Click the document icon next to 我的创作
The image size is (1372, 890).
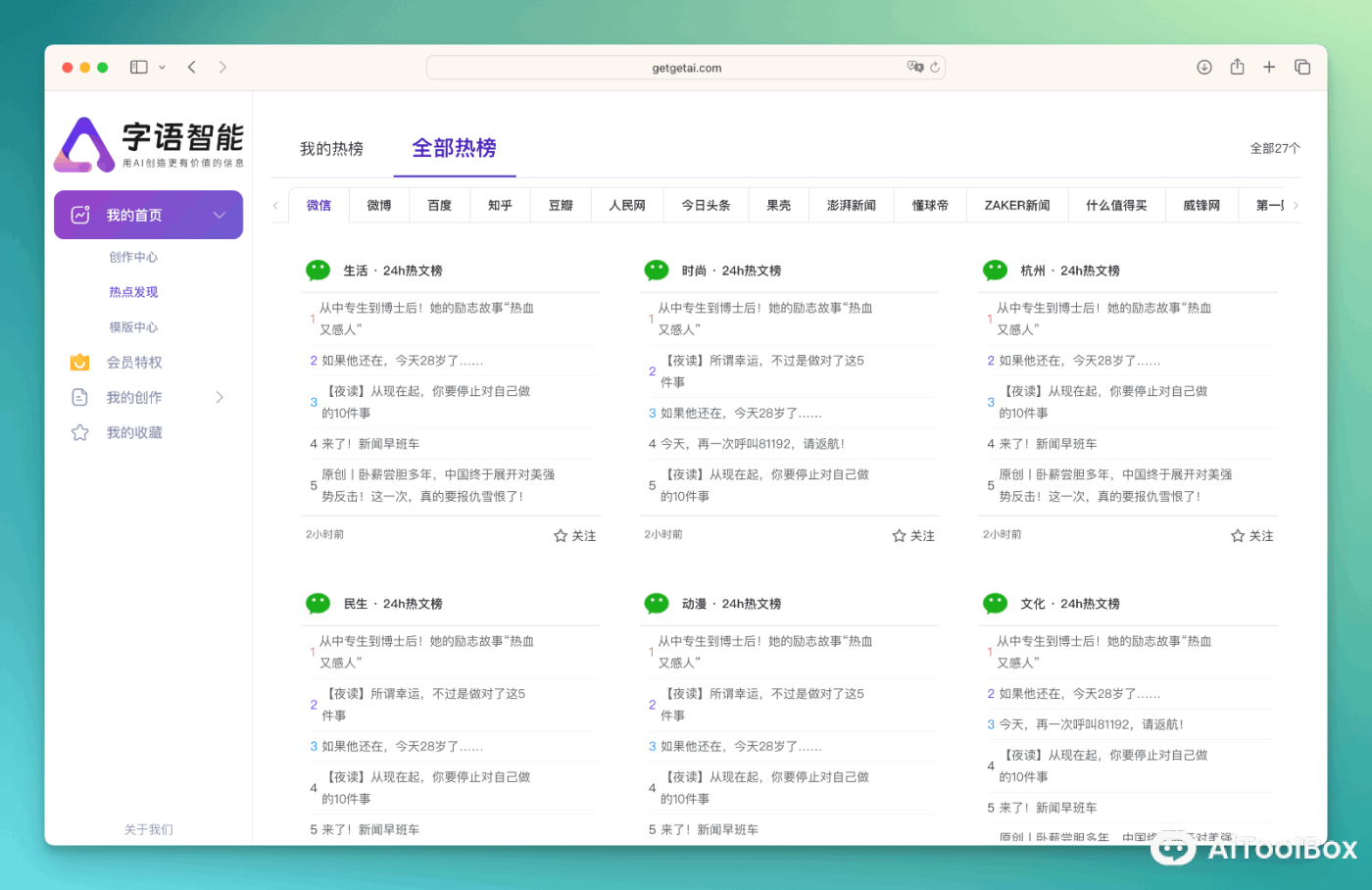click(79, 397)
